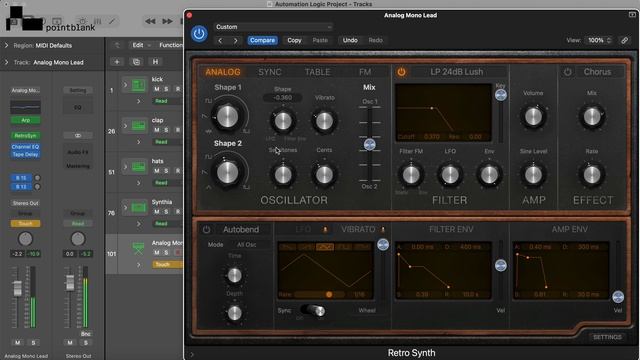Expand the Region: MIDI Defaults inspector section
Viewport: 640px width, 360px height.
point(6,45)
